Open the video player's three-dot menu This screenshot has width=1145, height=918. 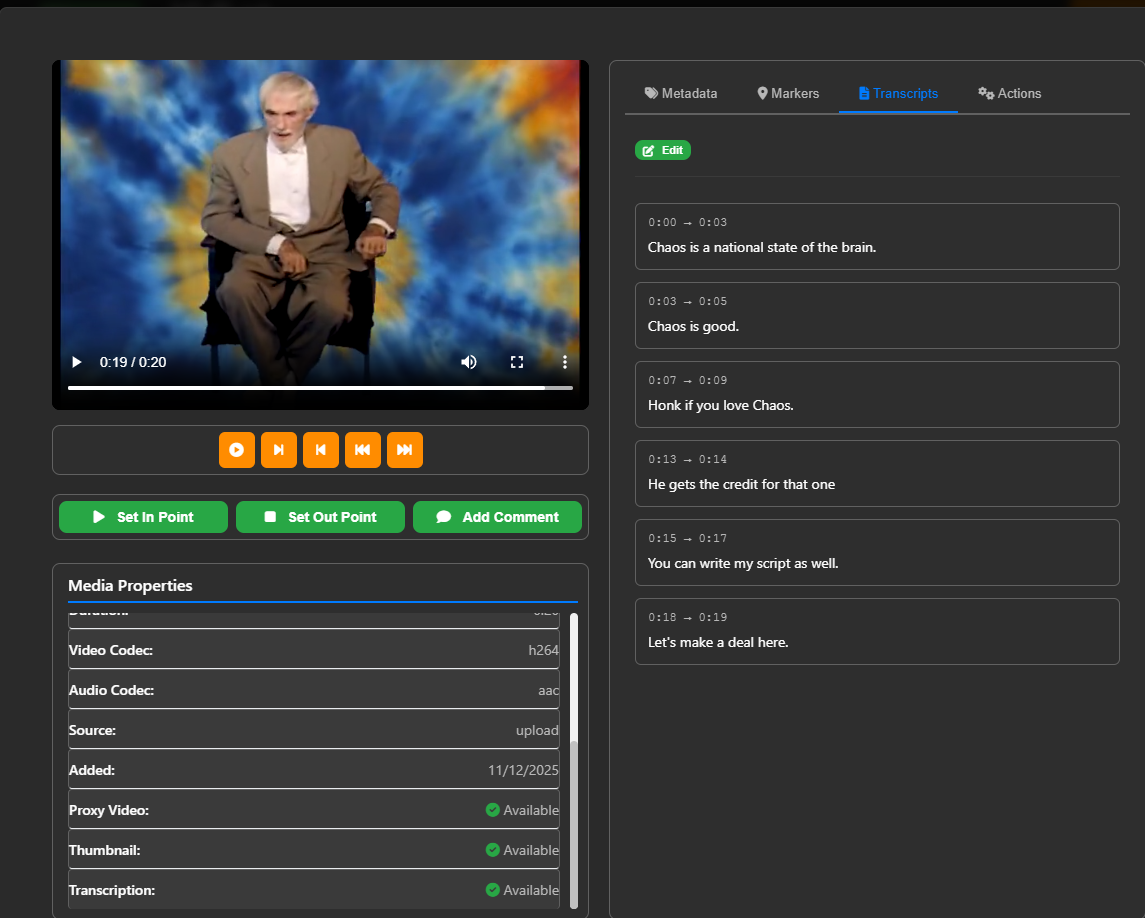pyautogui.click(x=565, y=362)
